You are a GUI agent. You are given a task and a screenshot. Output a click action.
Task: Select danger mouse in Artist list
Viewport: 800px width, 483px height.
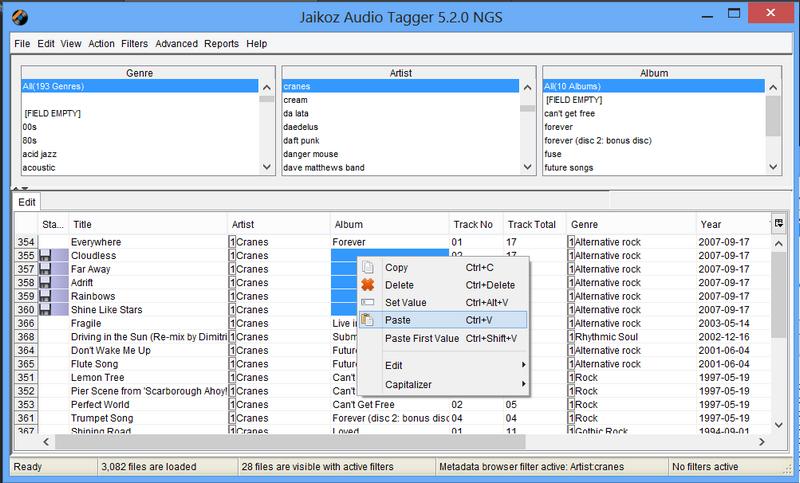coord(401,154)
